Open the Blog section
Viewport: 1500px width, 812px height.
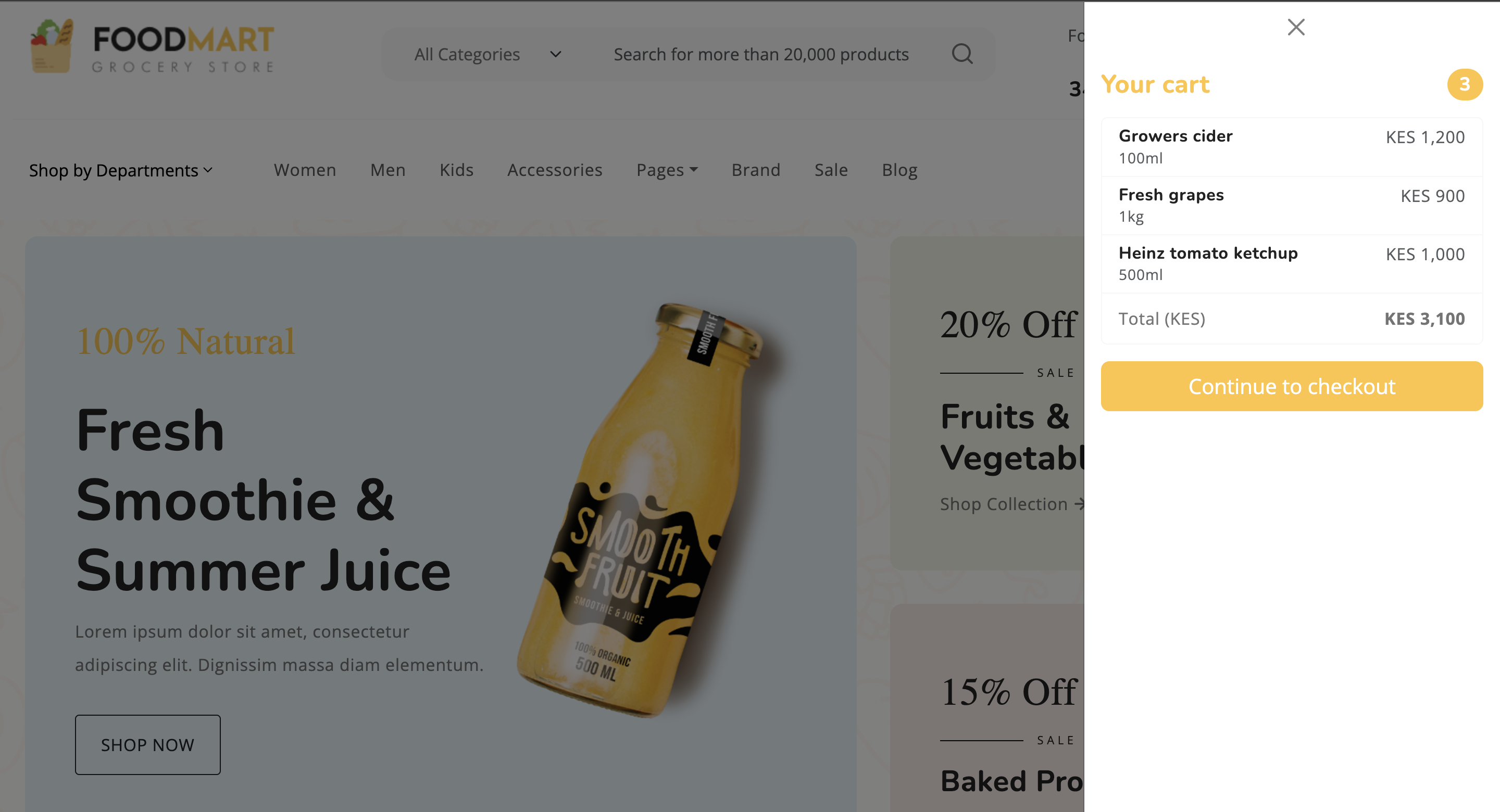899,170
